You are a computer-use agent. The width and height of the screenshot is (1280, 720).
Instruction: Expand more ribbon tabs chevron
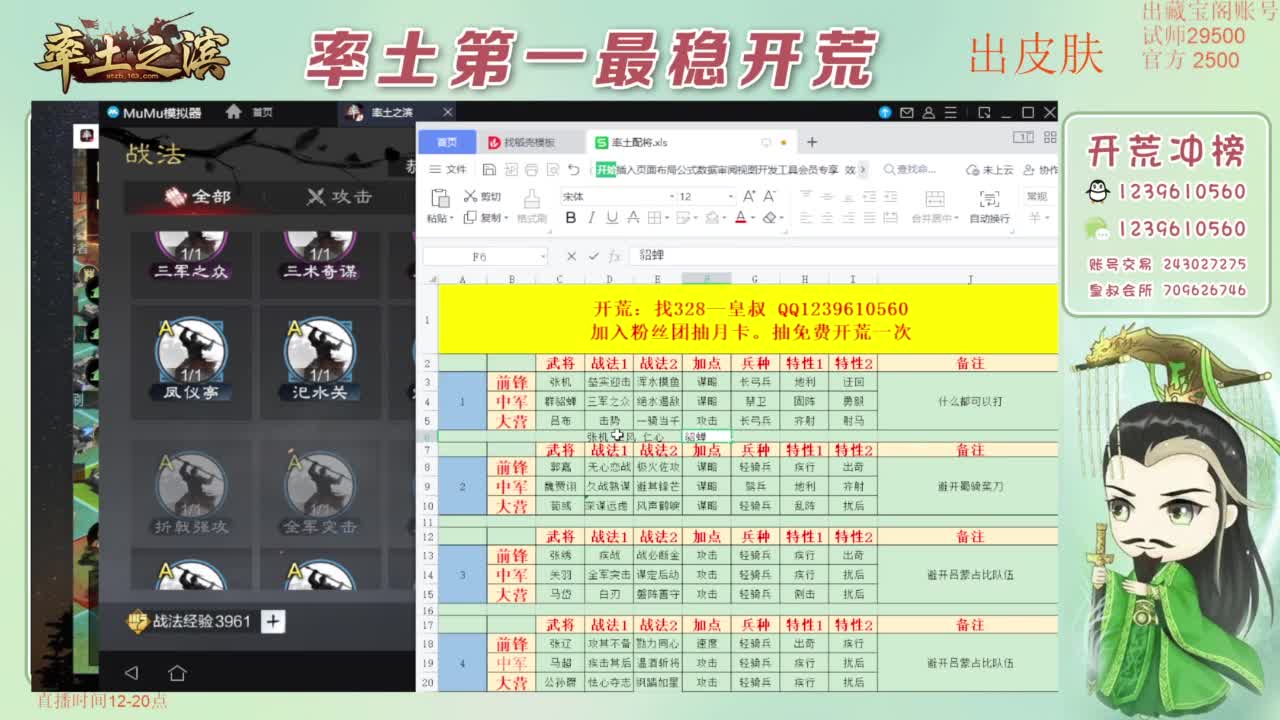coord(864,170)
